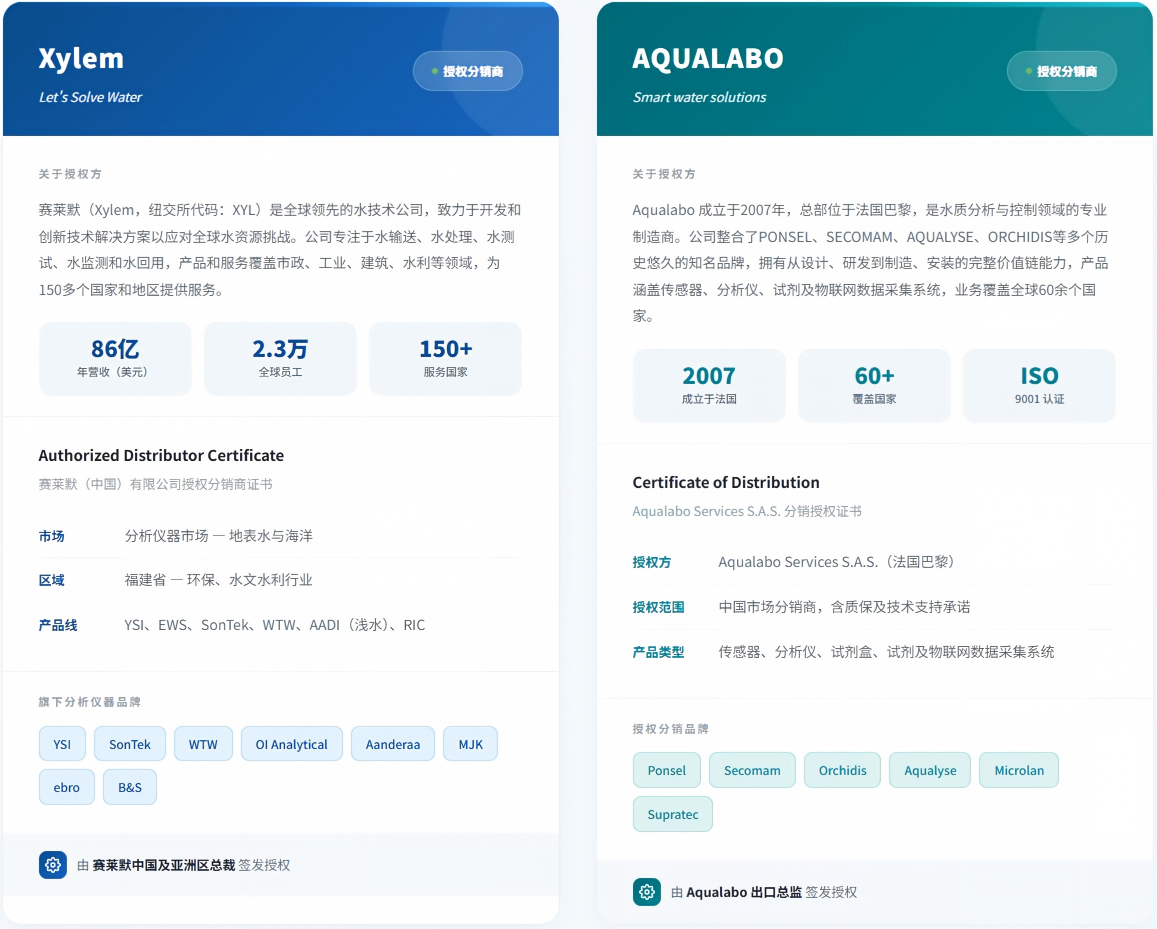Select the Aqualyse brand tag
The width and height of the screenshot is (1157, 929).
930,770
